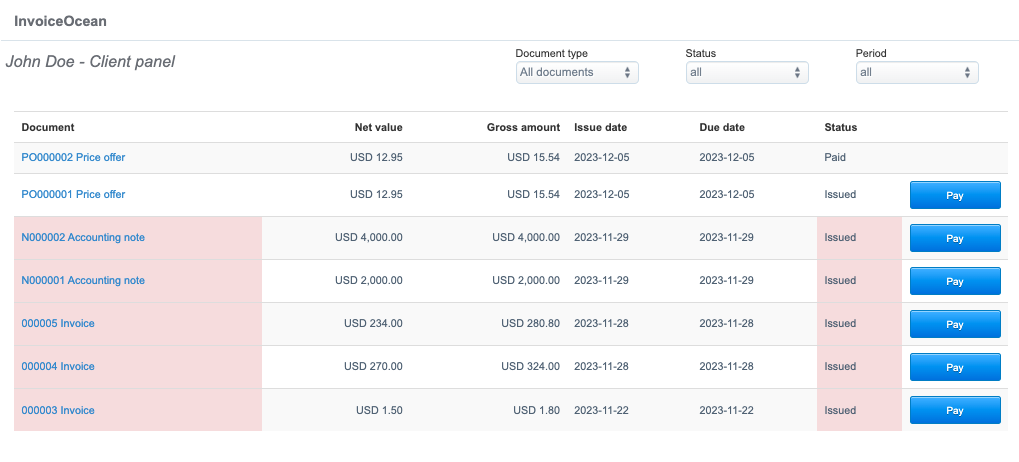Open invoice 000005
This screenshot has height=462, width=1019.
(x=58, y=323)
